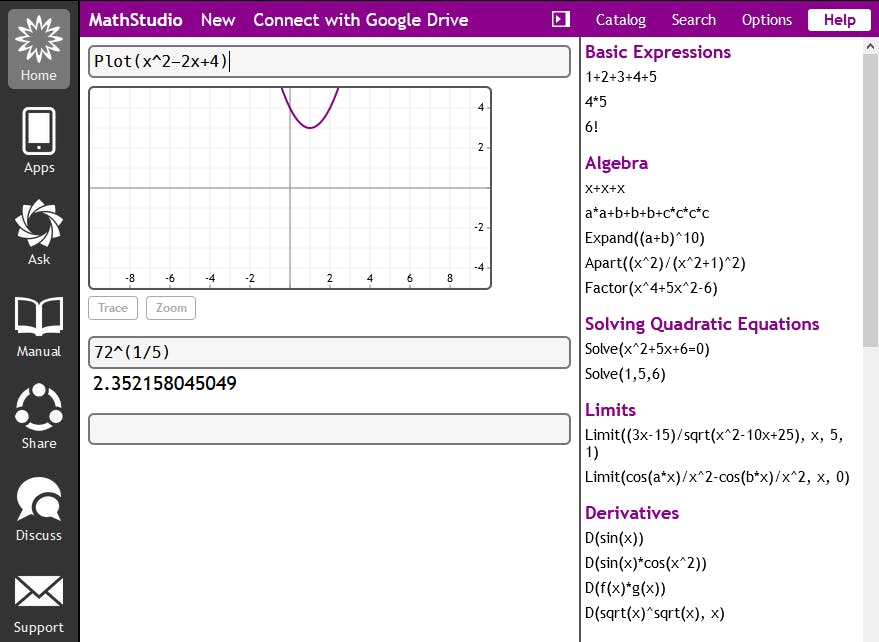Select the Help tab
879x642 pixels.
point(839,20)
